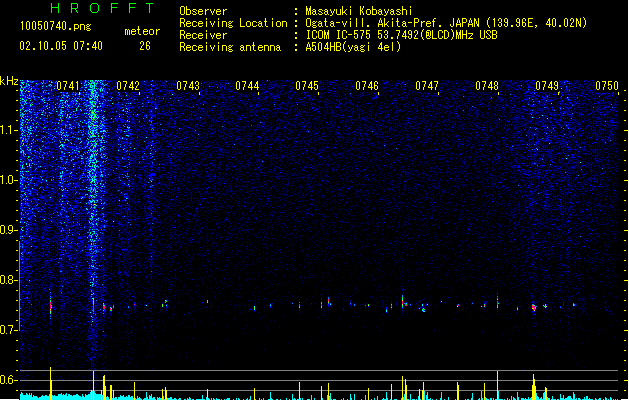Click the 0.8 kHz axis label

tap(8, 280)
